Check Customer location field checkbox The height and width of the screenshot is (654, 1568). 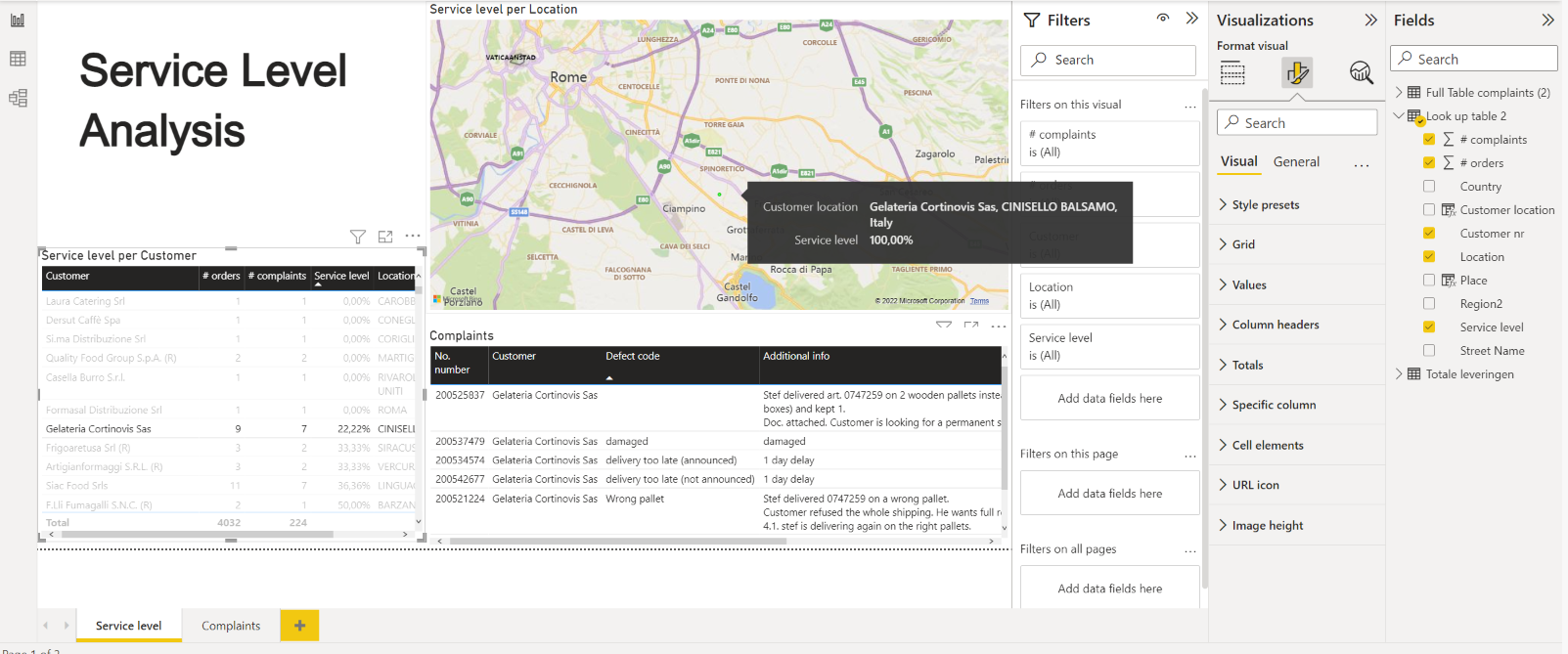(x=1429, y=209)
